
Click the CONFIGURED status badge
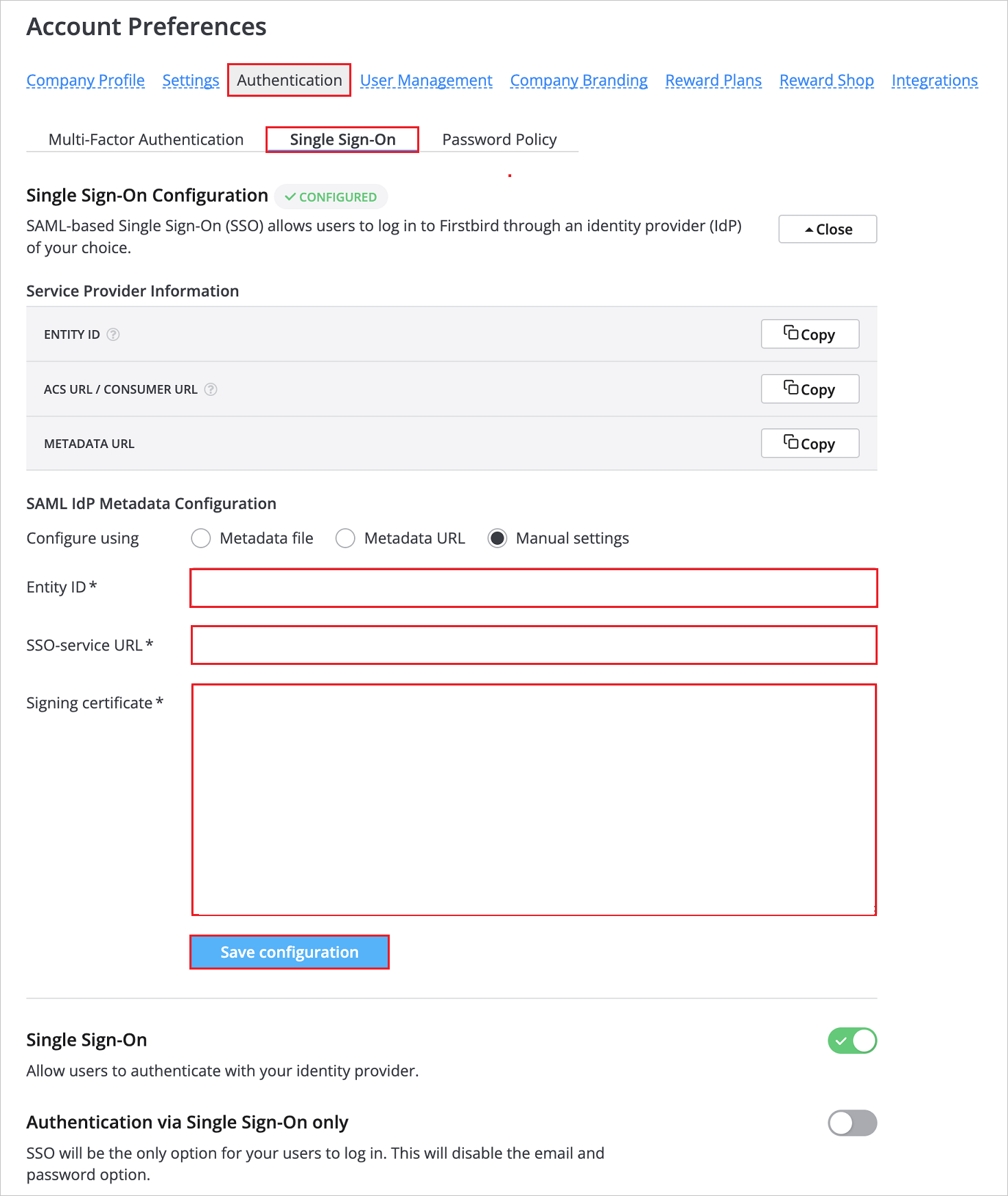point(331,197)
